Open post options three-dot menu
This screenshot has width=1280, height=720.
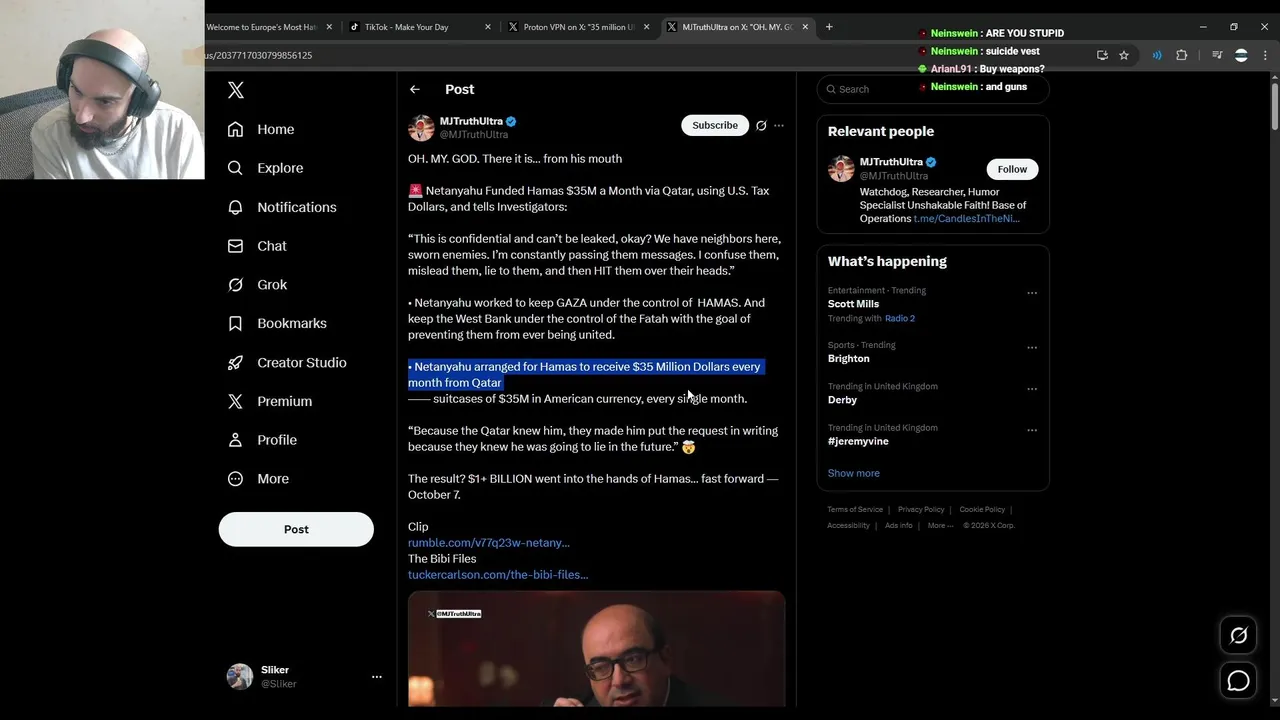(x=779, y=125)
